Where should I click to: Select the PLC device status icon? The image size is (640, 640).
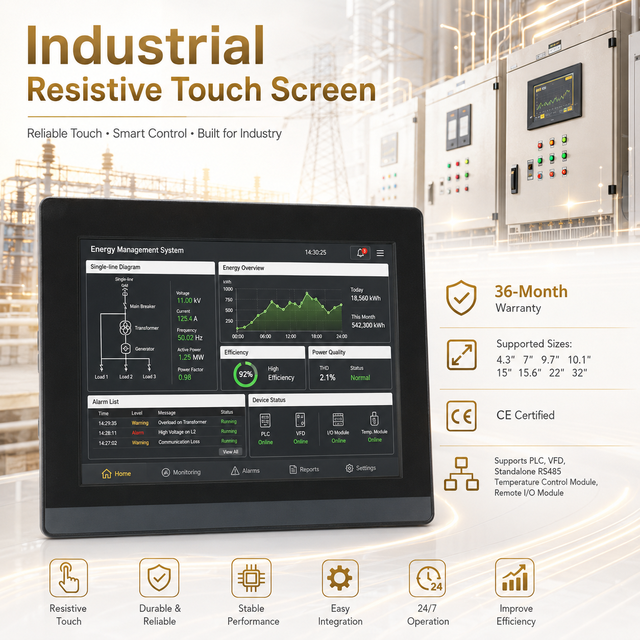[265, 421]
